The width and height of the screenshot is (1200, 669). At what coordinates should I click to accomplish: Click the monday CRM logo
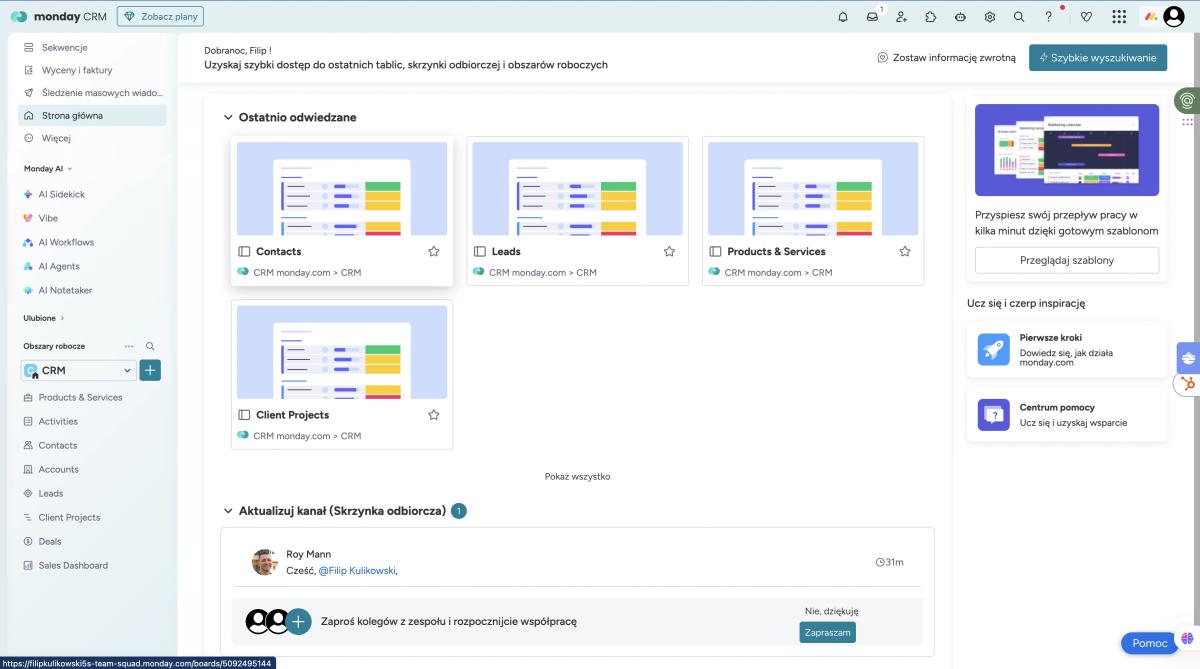point(59,16)
